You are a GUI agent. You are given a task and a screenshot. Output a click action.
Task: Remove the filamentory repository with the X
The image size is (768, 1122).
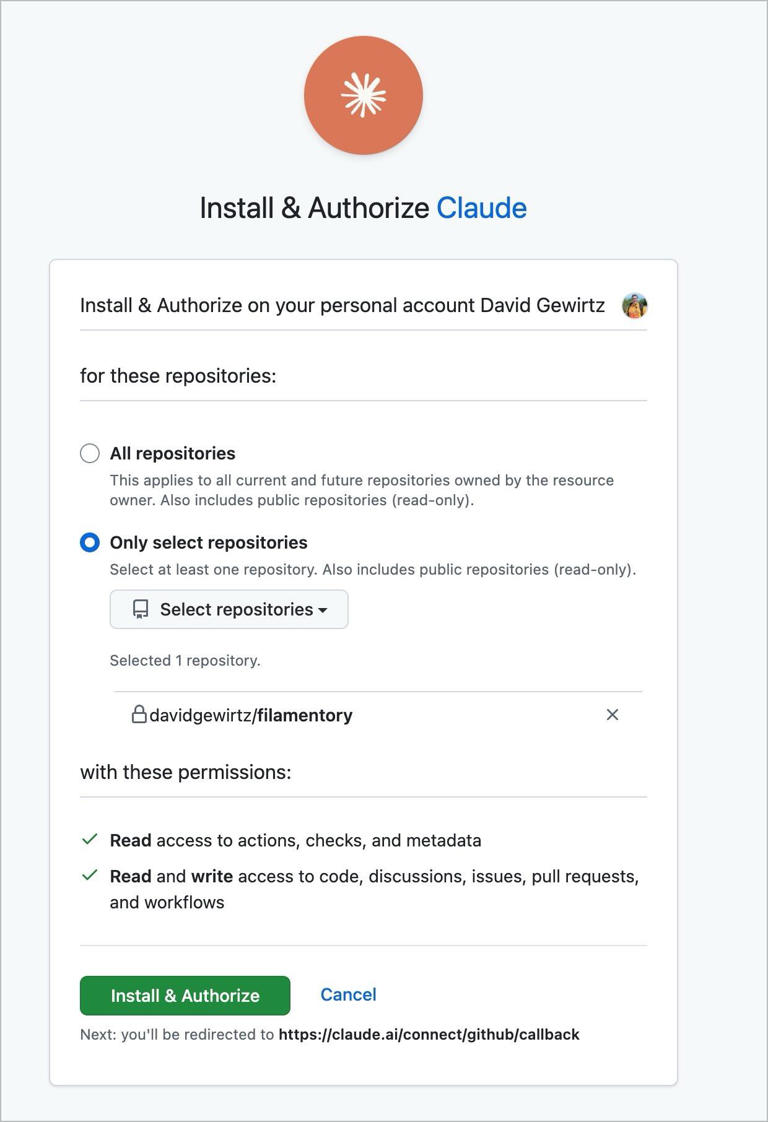[x=612, y=715]
